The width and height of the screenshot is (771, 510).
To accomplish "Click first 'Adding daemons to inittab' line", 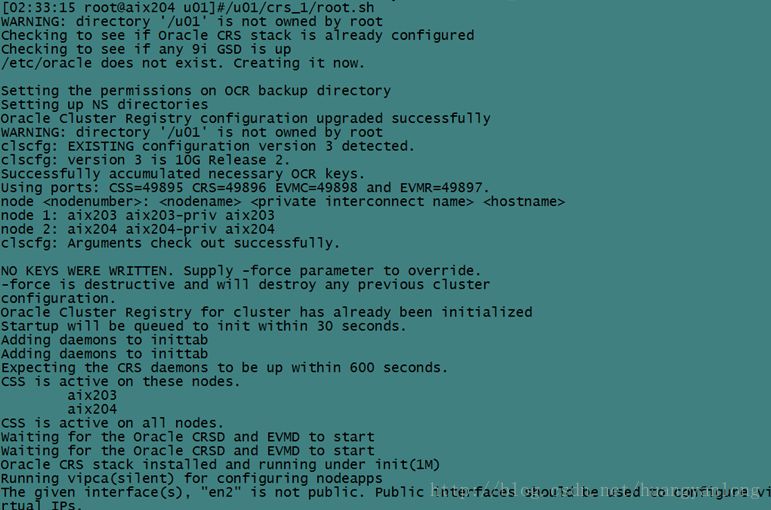I will [104, 340].
